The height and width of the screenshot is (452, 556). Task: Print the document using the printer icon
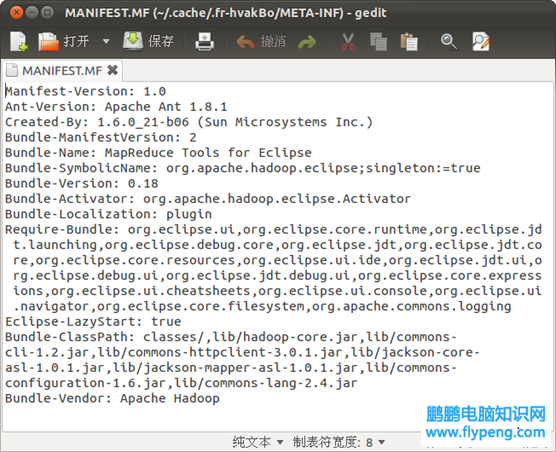coord(205,41)
